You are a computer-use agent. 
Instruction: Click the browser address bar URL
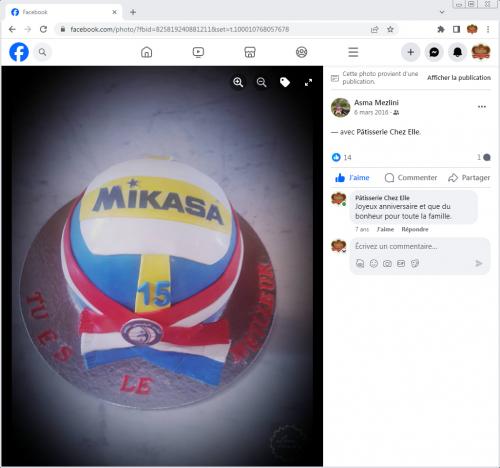pos(179,29)
